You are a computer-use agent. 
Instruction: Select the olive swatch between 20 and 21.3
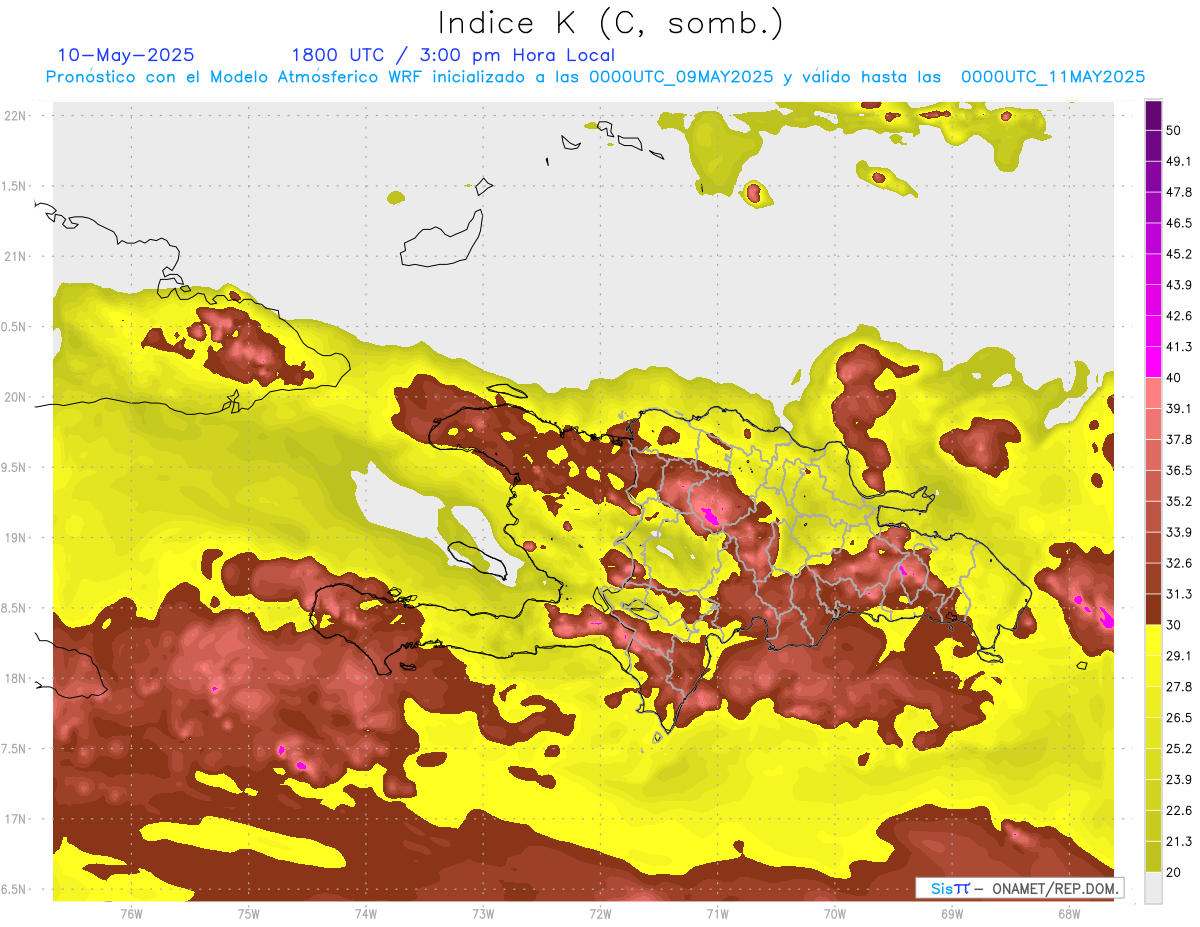tap(1153, 857)
